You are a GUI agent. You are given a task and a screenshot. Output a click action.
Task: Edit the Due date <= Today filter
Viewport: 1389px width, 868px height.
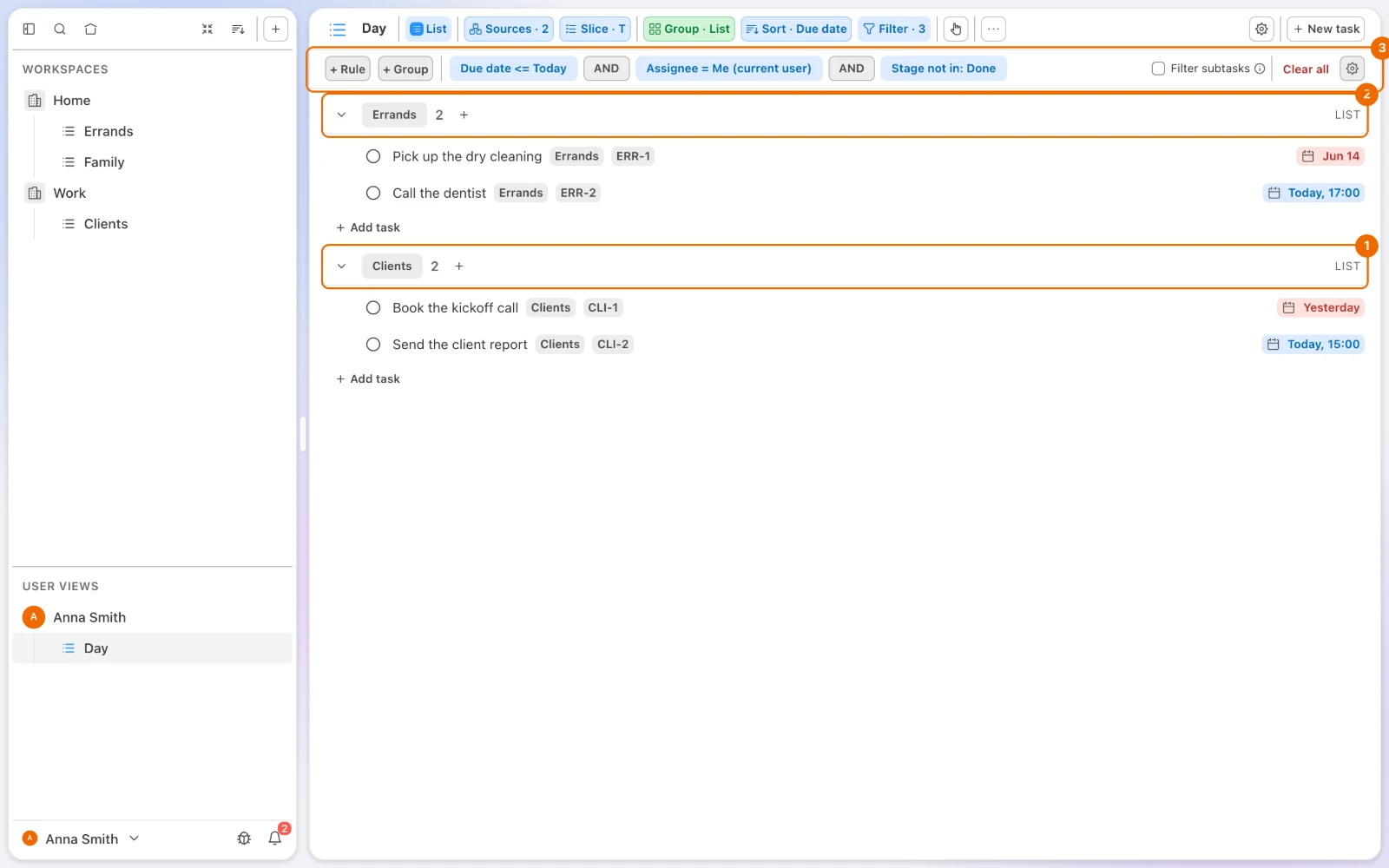click(513, 69)
